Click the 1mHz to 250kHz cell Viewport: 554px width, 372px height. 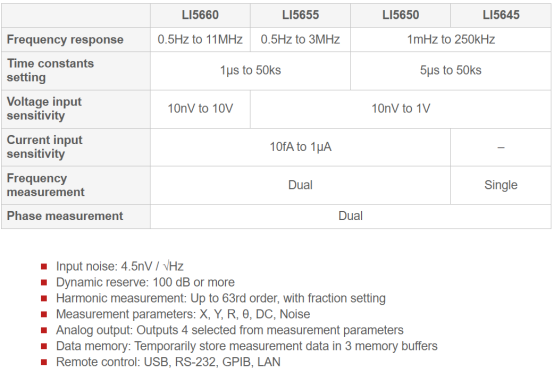tap(451, 40)
